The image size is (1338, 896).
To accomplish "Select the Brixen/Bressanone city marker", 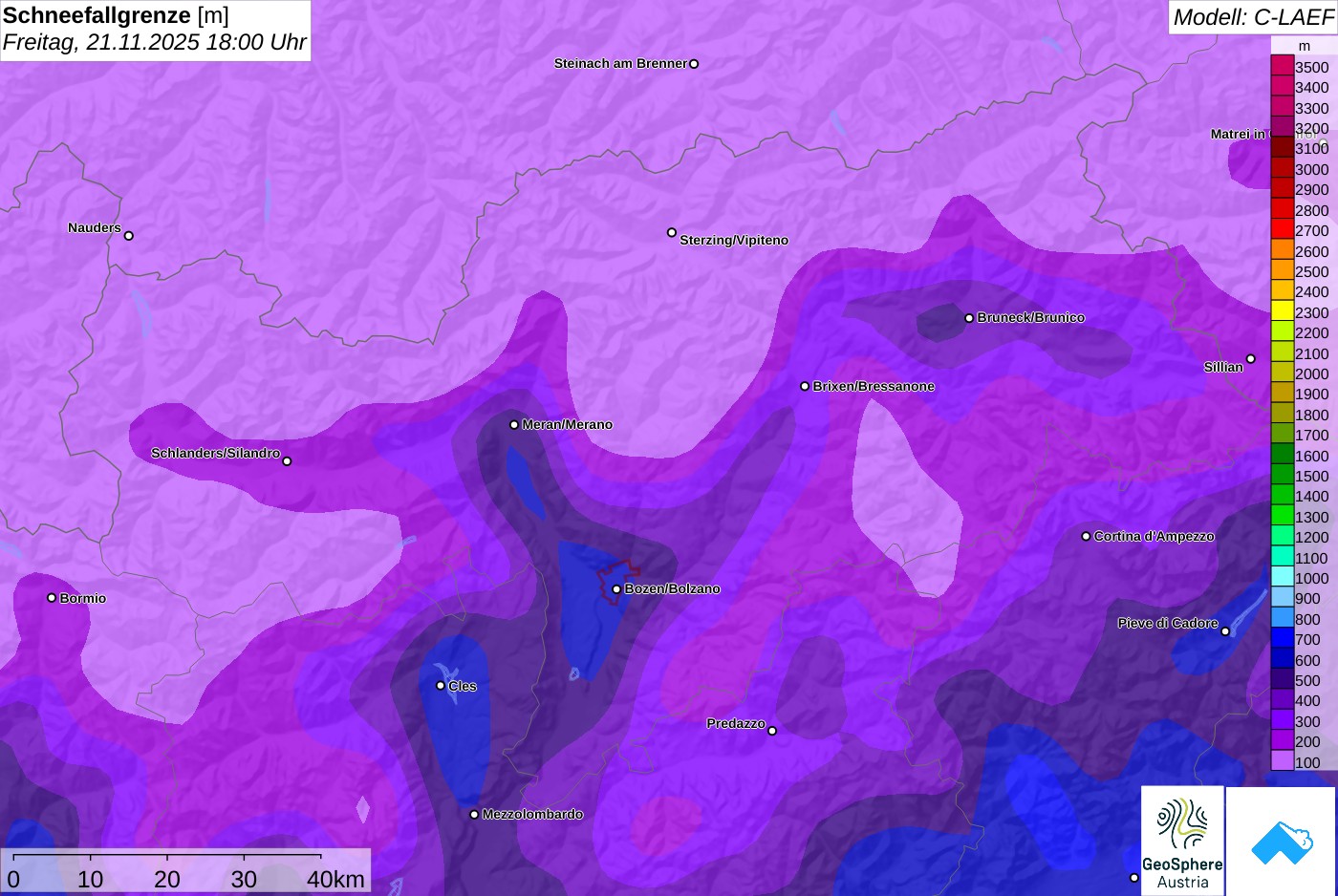I will (x=805, y=387).
